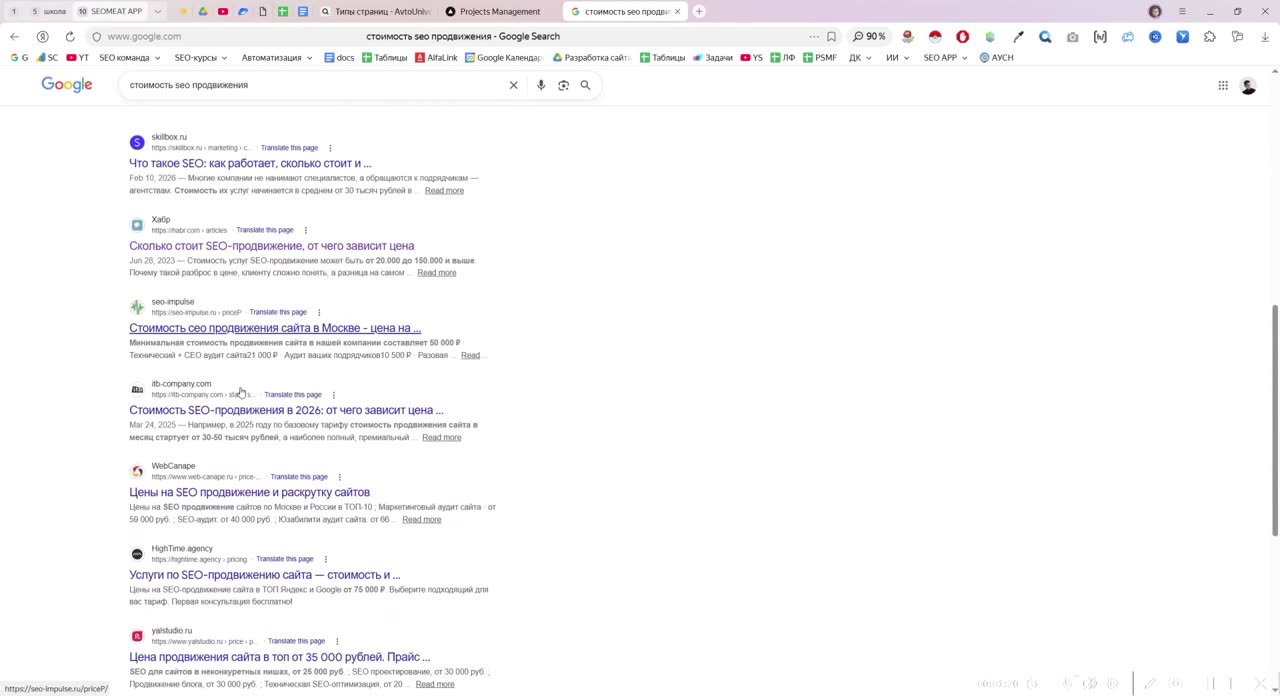Viewport: 1280px width, 696px height.
Task: Click the page vertical scrollbar thumb
Action: 1274,420
